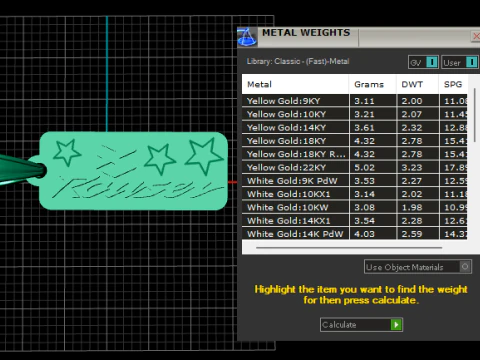This screenshot has height=360, width=480.
Task: Click the vertical scrollbar of metals table
Action: click(x=475, y=115)
